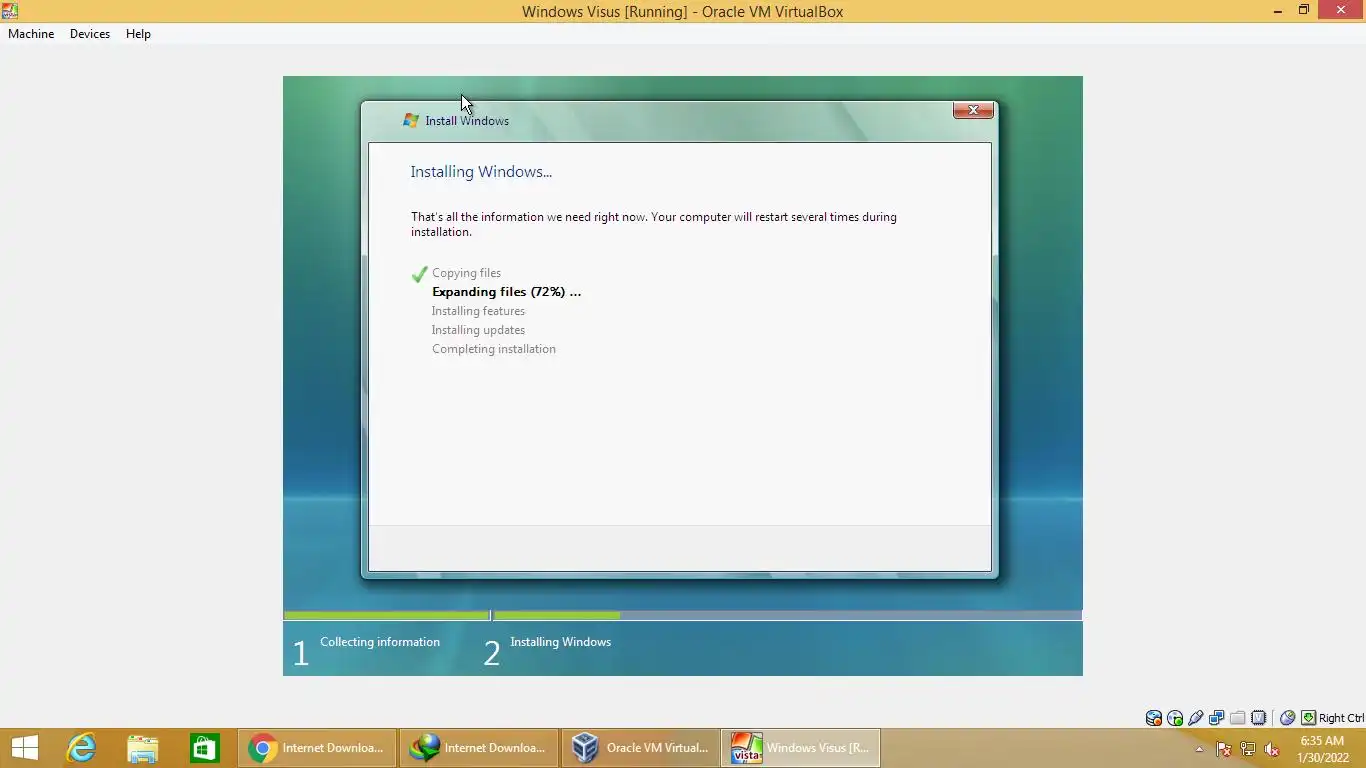Click the 'Copying files' step text
1366x768 pixels.
466,273
